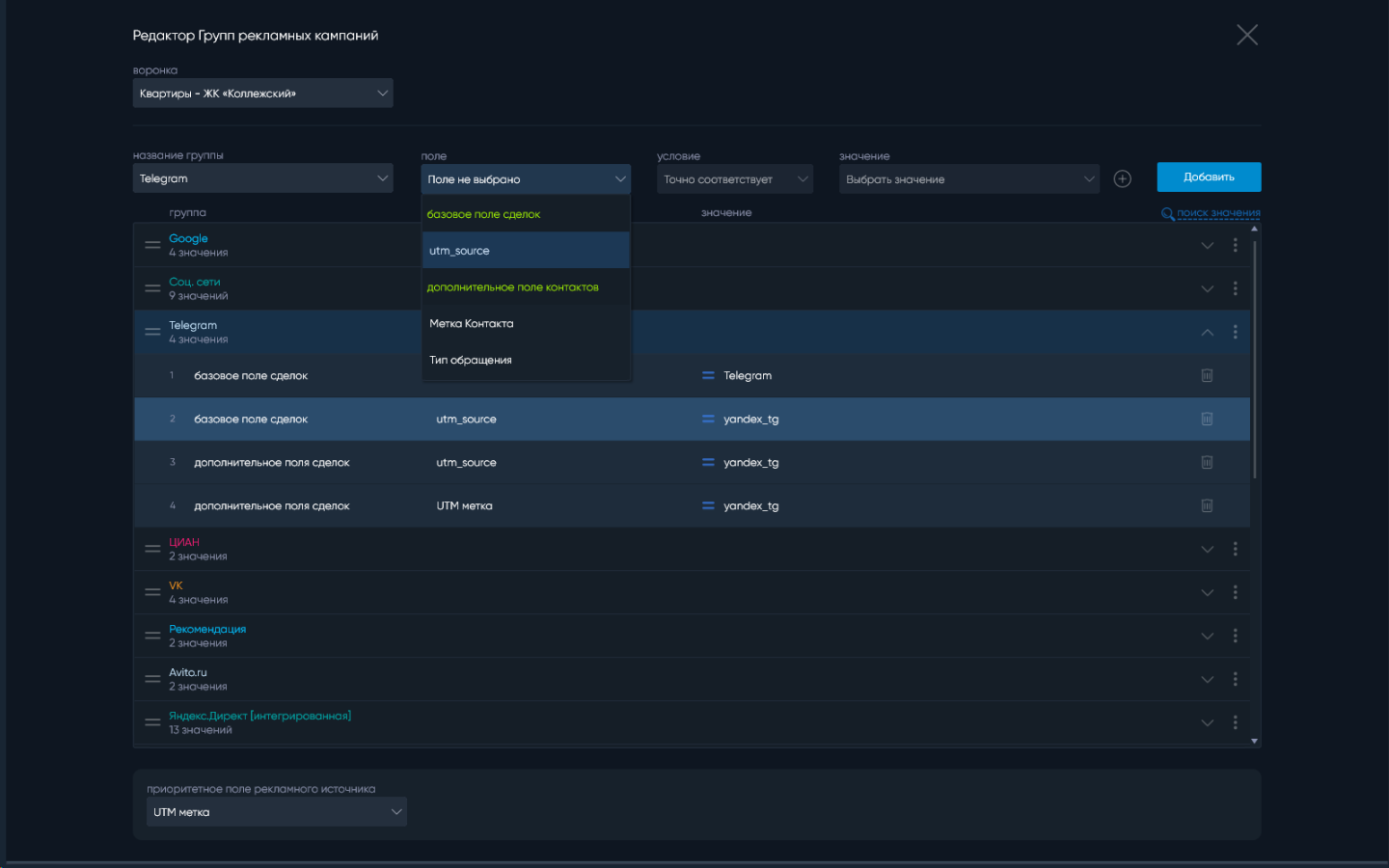Delete the first Telegram rule row
This screenshot has height=868, width=1389.
[1207, 375]
